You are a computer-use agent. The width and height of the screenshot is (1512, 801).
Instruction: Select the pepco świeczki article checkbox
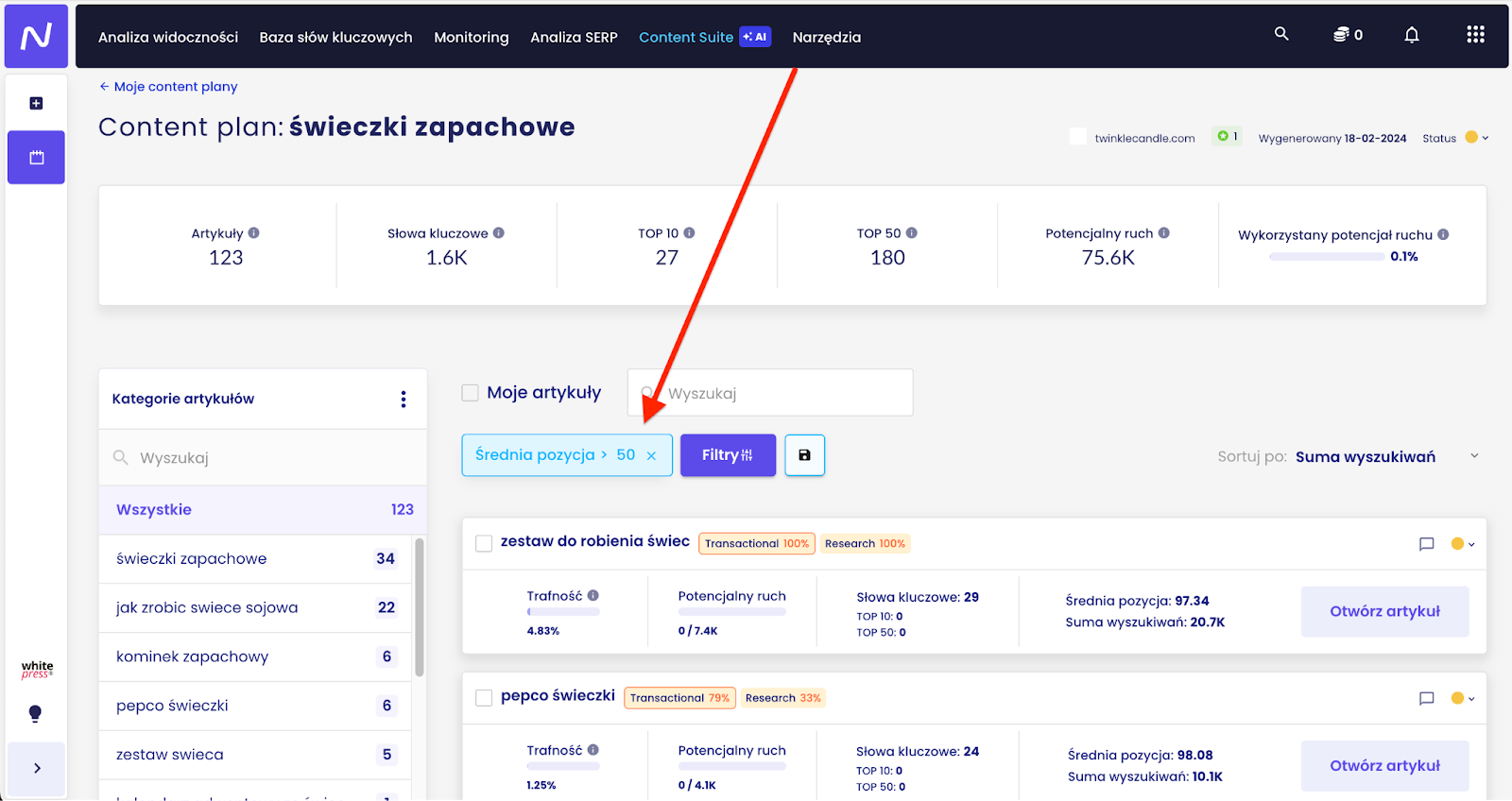point(484,698)
